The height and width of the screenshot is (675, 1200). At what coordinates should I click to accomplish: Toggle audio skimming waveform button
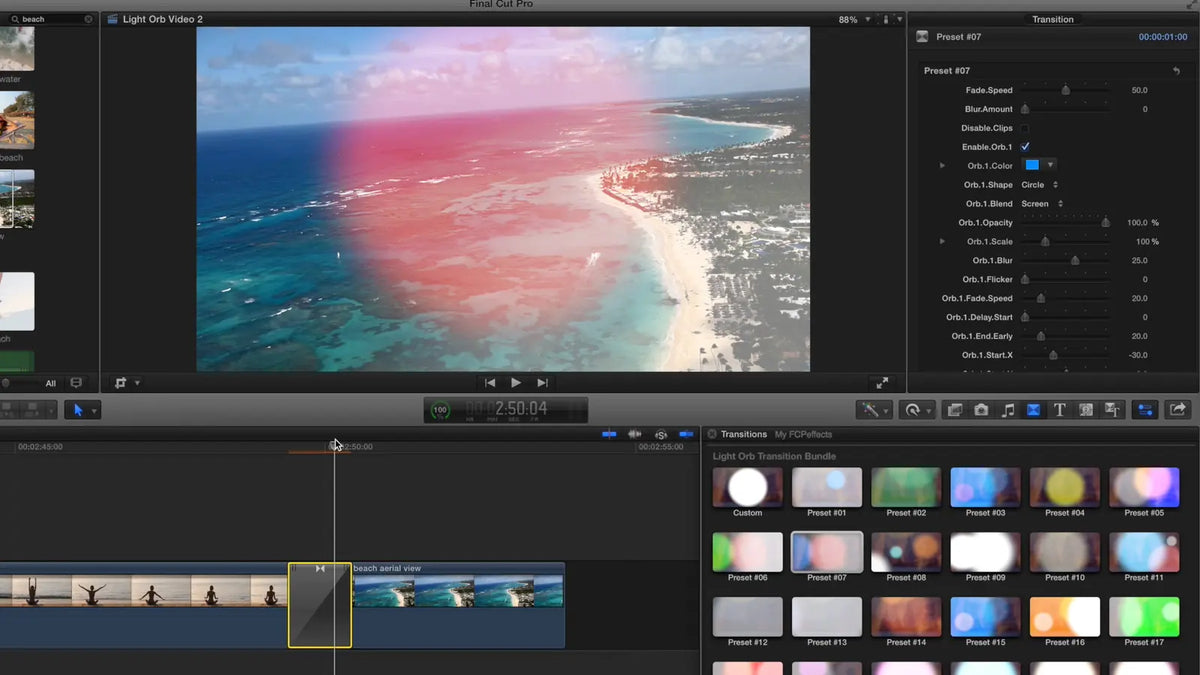point(635,434)
